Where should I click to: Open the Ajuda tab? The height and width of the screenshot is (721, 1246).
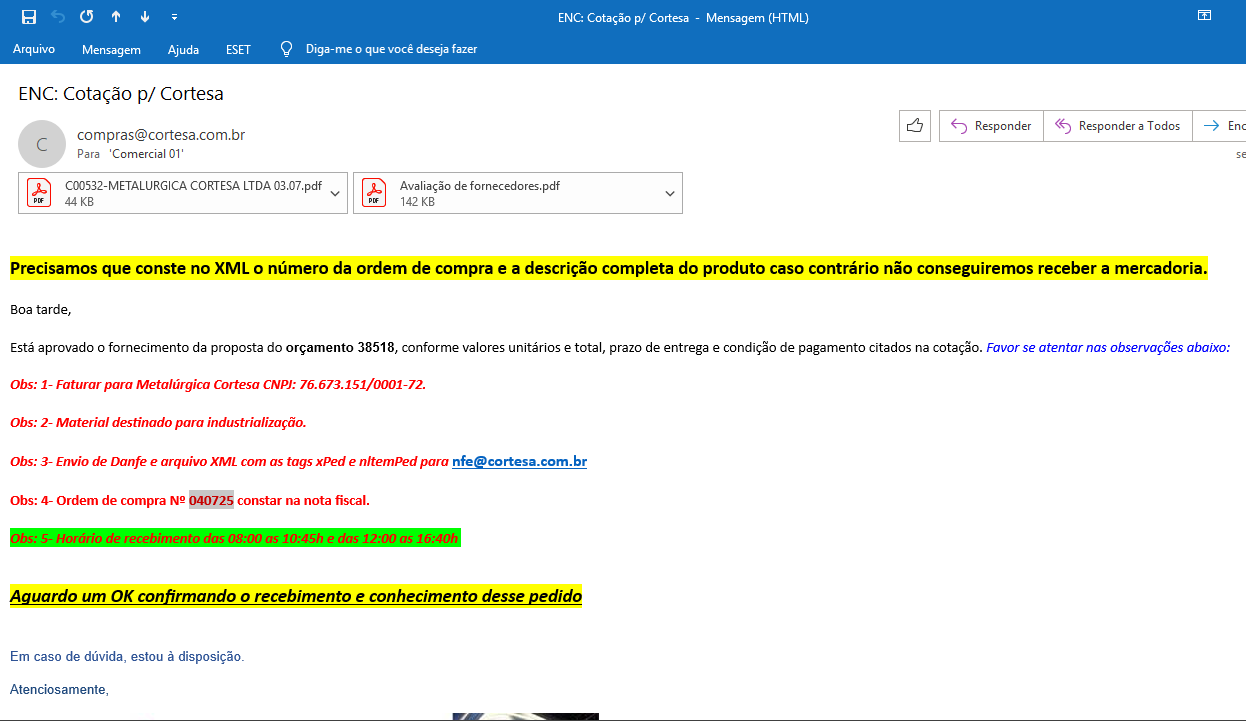183,49
